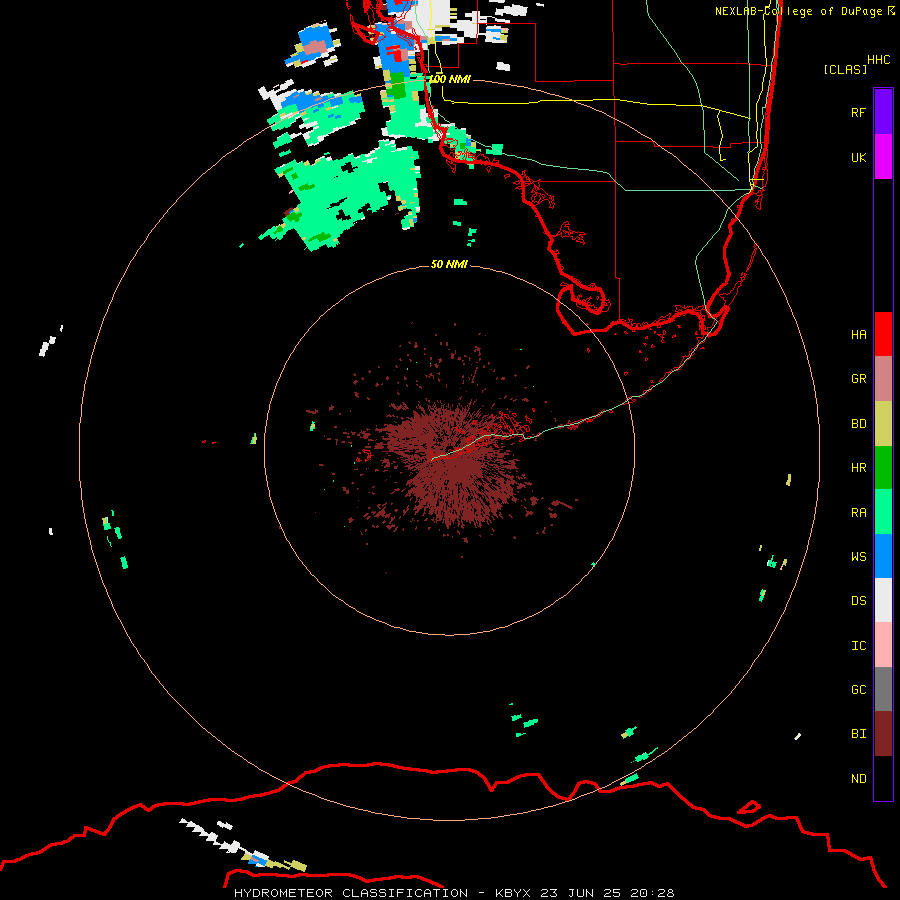Click the IC light pink legend swatch

(x=883, y=645)
